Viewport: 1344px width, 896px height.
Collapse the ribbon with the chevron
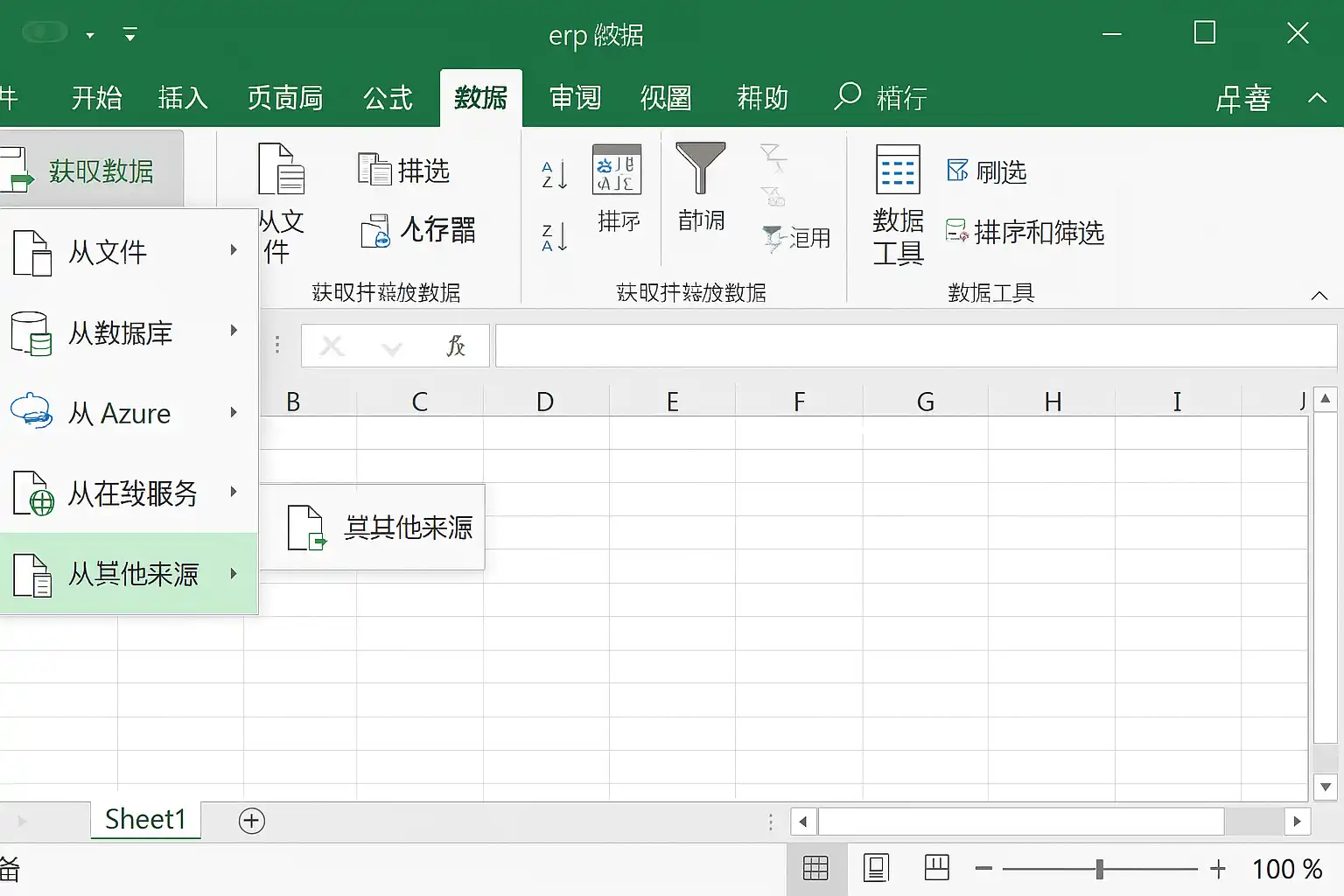(x=1319, y=296)
